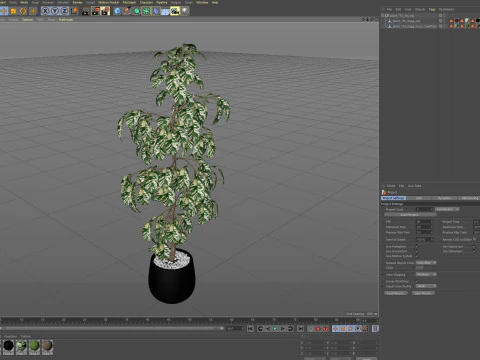Click the red Record Active Objects button
The image size is (480, 360).
318,329
